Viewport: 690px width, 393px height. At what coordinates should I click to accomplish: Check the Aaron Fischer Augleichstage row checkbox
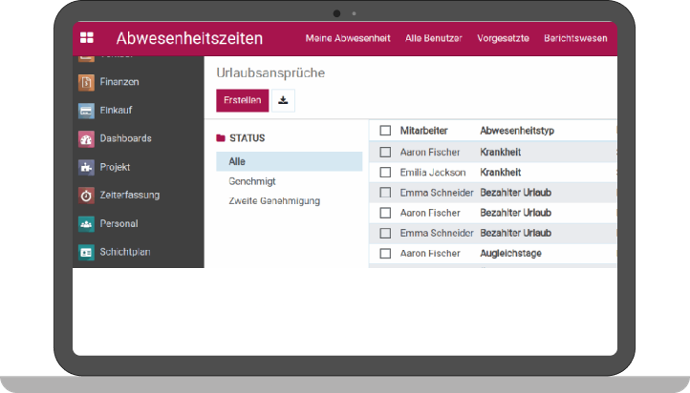[x=385, y=253]
